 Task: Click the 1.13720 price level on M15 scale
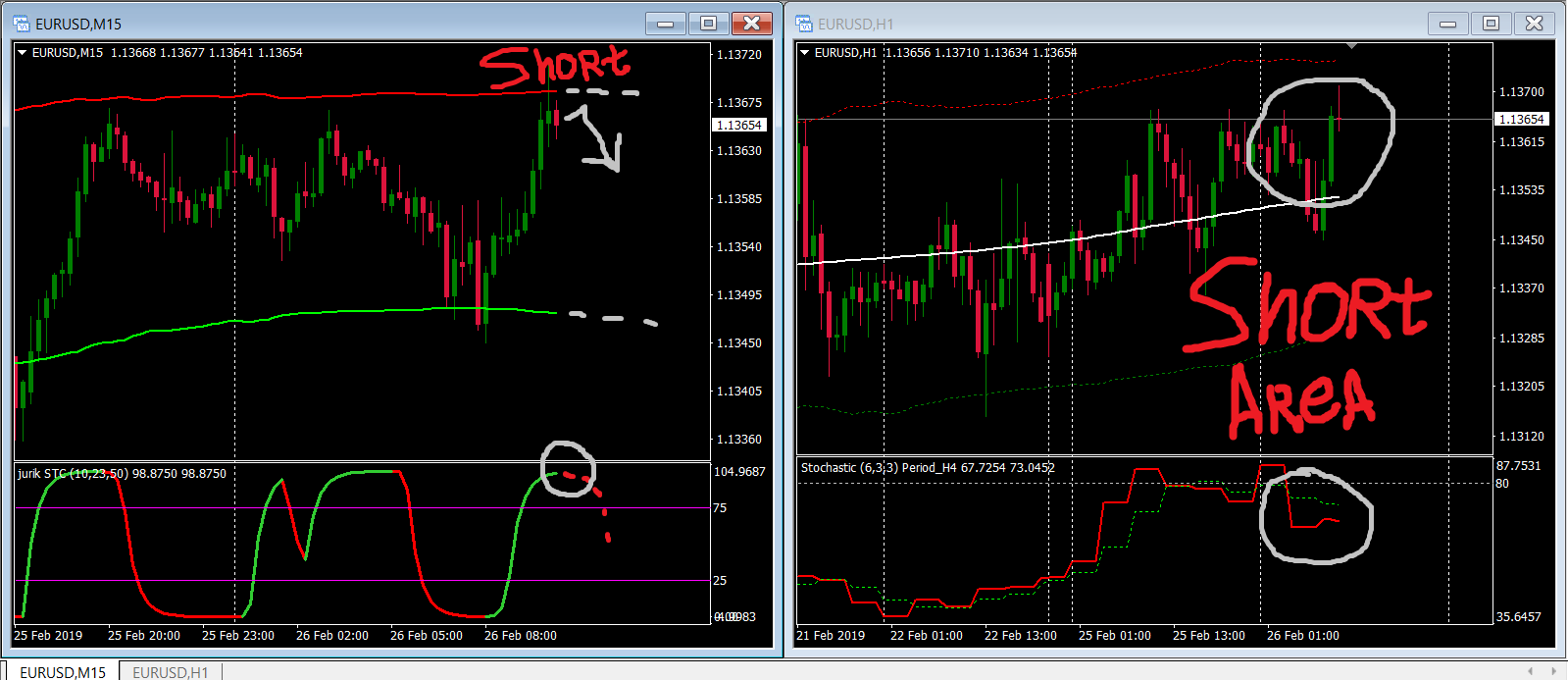pyautogui.click(x=739, y=55)
